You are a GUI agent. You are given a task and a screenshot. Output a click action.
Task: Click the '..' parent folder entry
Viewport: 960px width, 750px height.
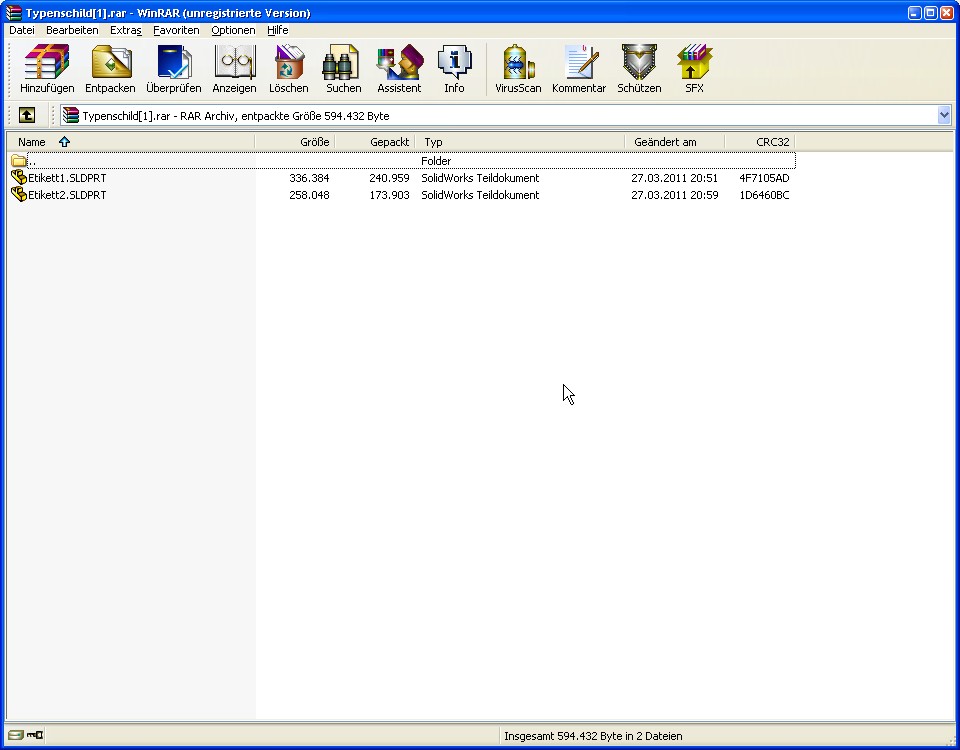[x=32, y=162]
